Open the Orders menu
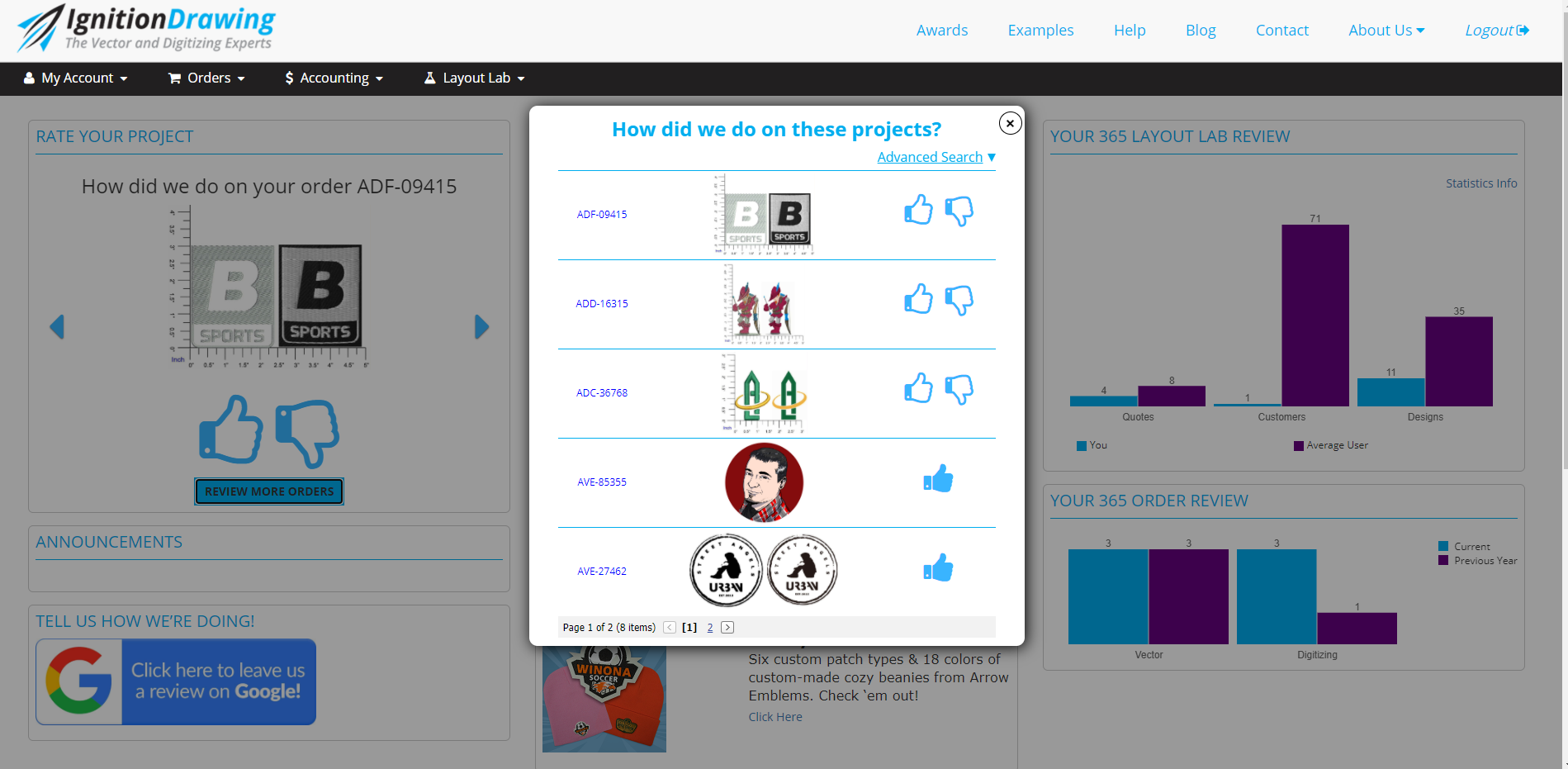Viewport: 1568px width, 769px height. [x=207, y=78]
